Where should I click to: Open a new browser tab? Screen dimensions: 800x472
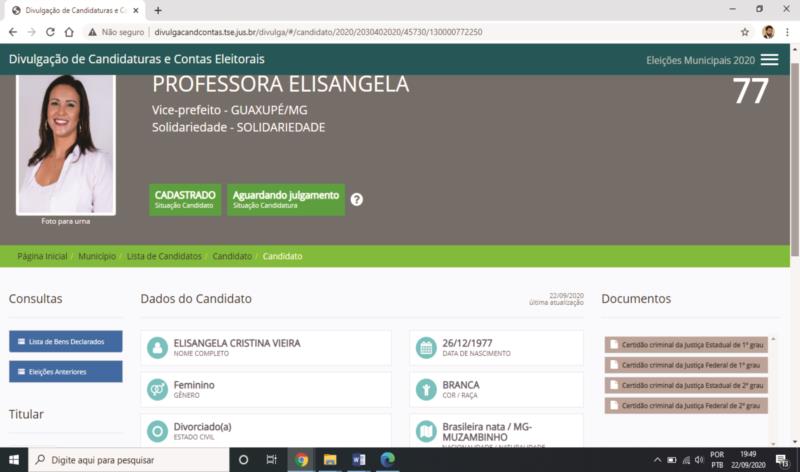click(158, 10)
